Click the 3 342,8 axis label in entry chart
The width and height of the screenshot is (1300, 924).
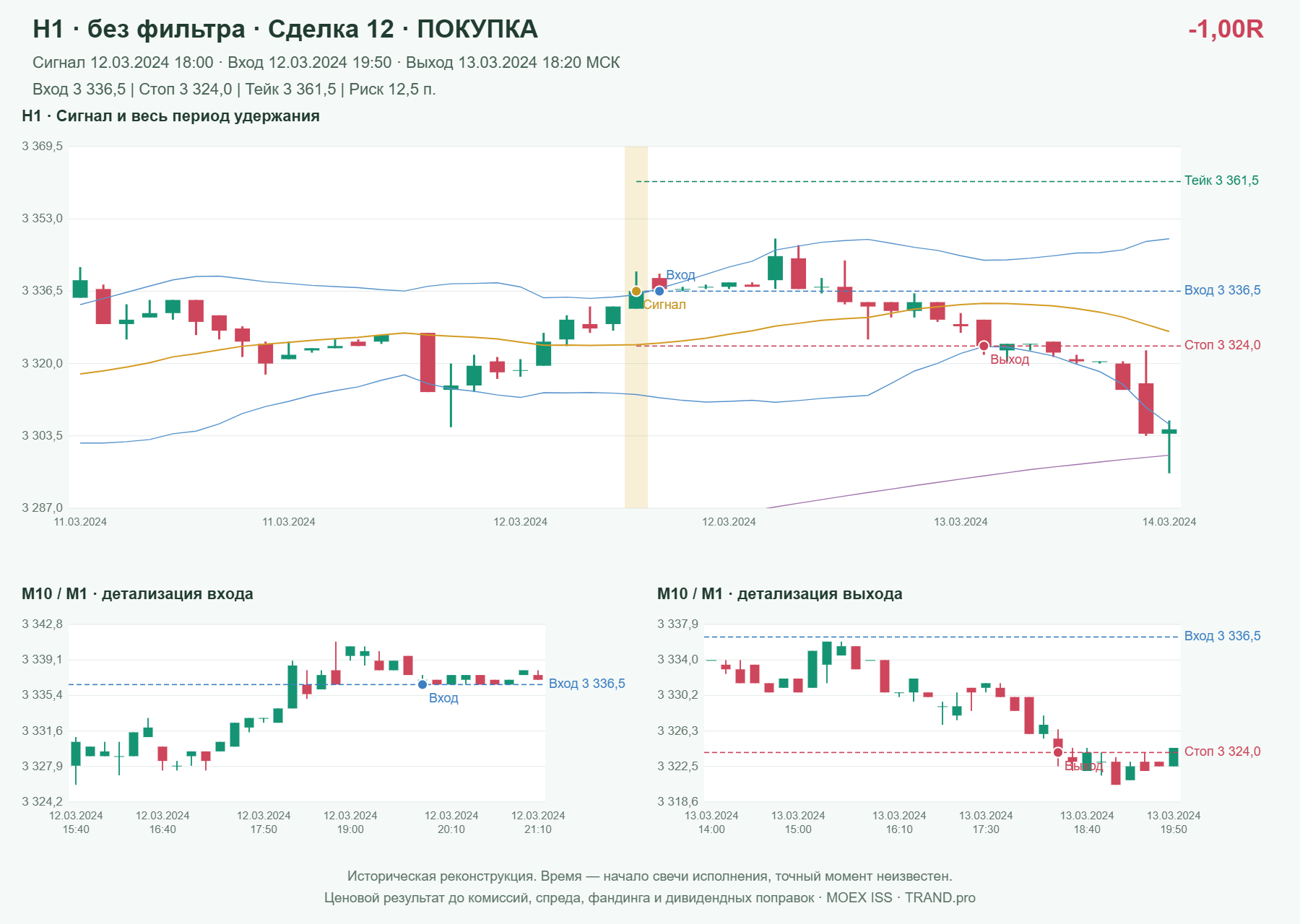[x=42, y=624]
